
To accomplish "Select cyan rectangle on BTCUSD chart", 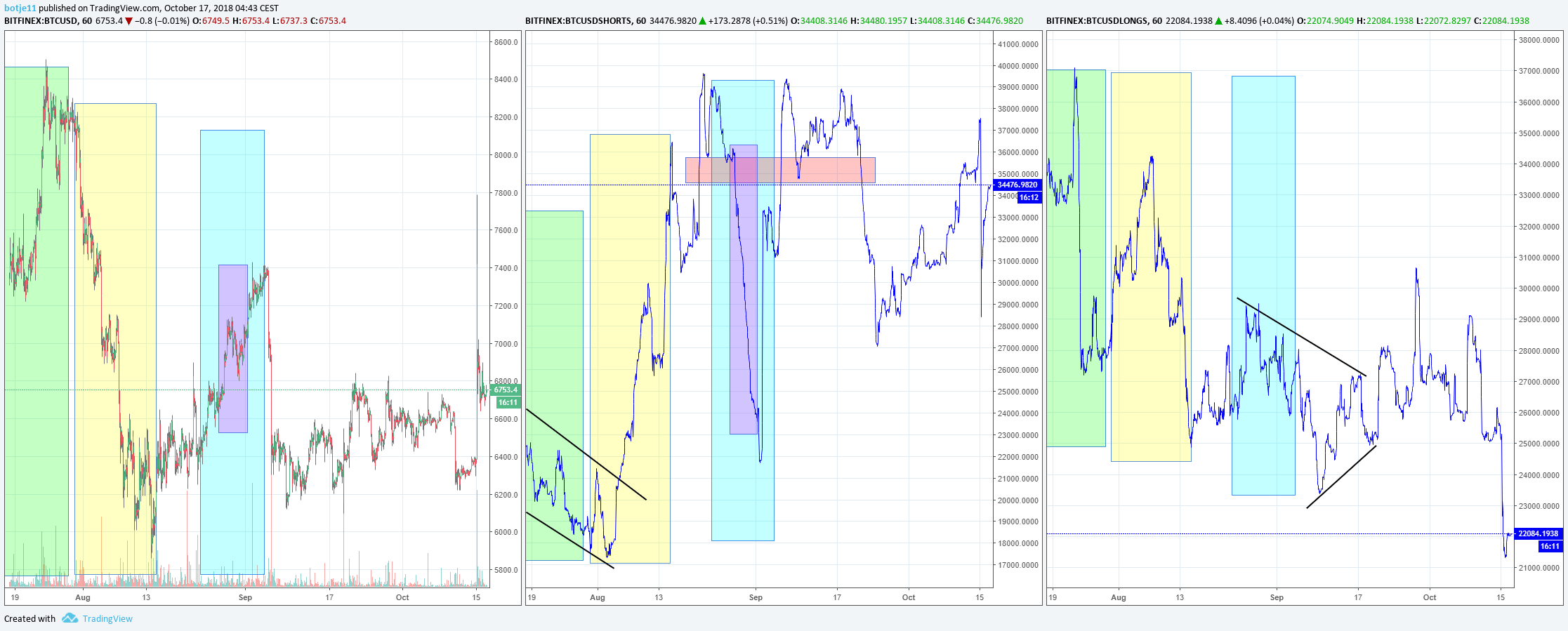I will pyautogui.click(x=232, y=352).
